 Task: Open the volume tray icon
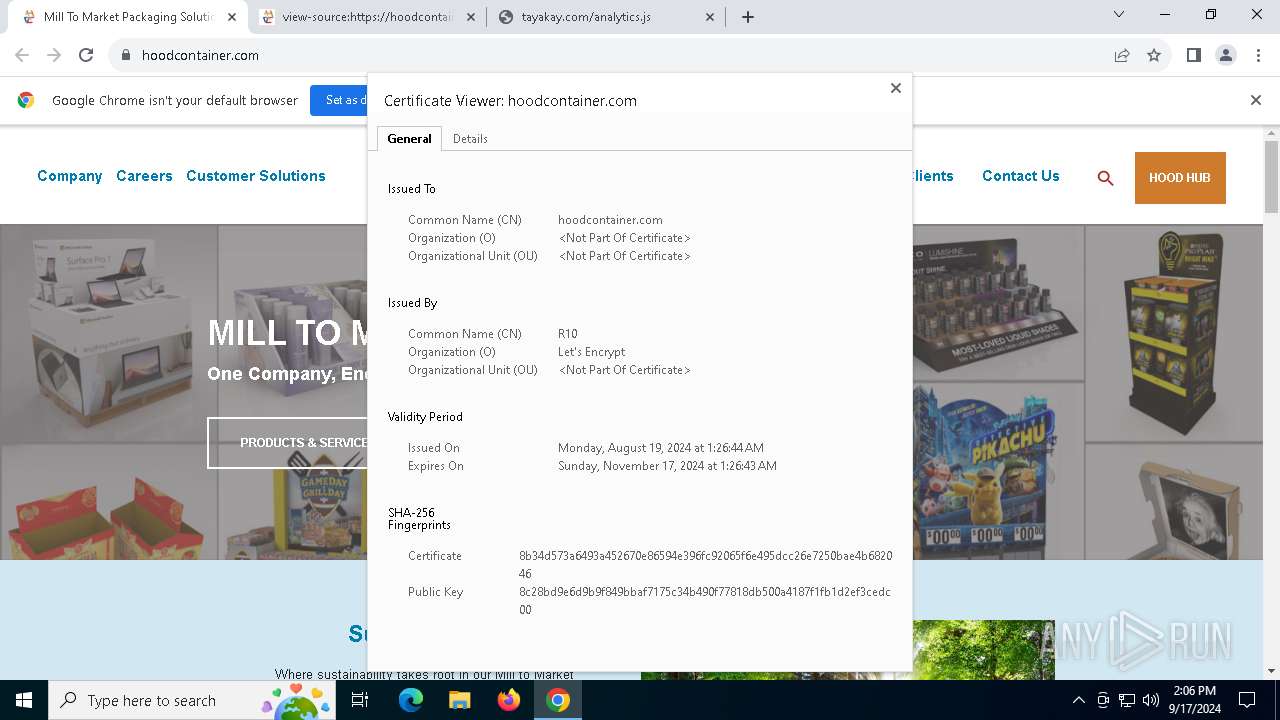click(1151, 700)
